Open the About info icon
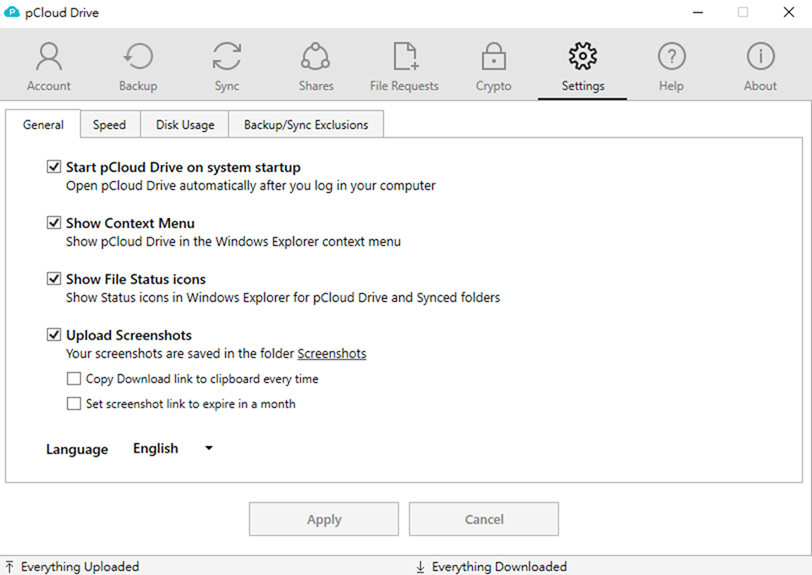 pyautogui.click(x=760, y=57)
